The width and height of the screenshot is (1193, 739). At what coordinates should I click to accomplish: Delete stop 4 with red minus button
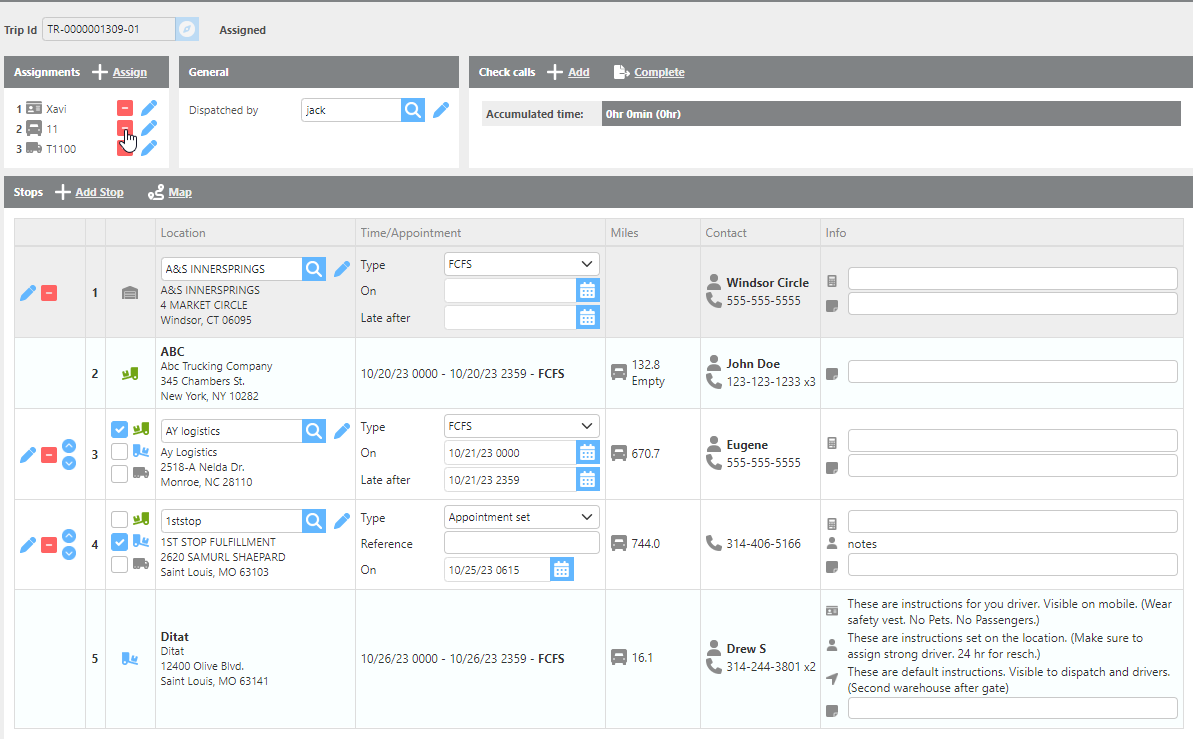pos(49,545)
